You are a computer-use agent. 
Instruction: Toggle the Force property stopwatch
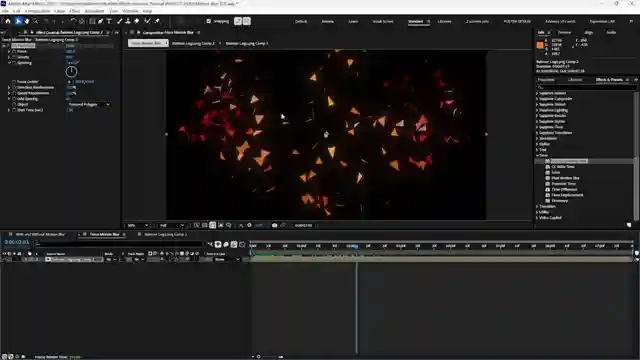pyautogui.click(x=14, y=51)
